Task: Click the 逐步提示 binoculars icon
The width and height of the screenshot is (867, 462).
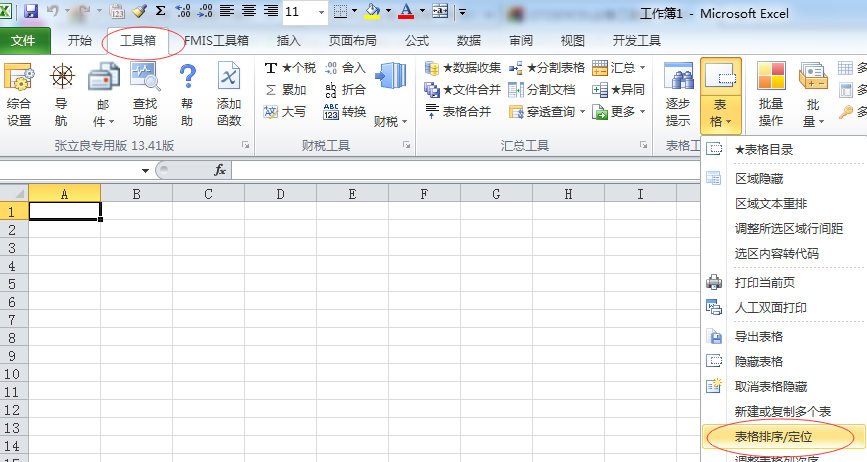Action: coord(678,95)
